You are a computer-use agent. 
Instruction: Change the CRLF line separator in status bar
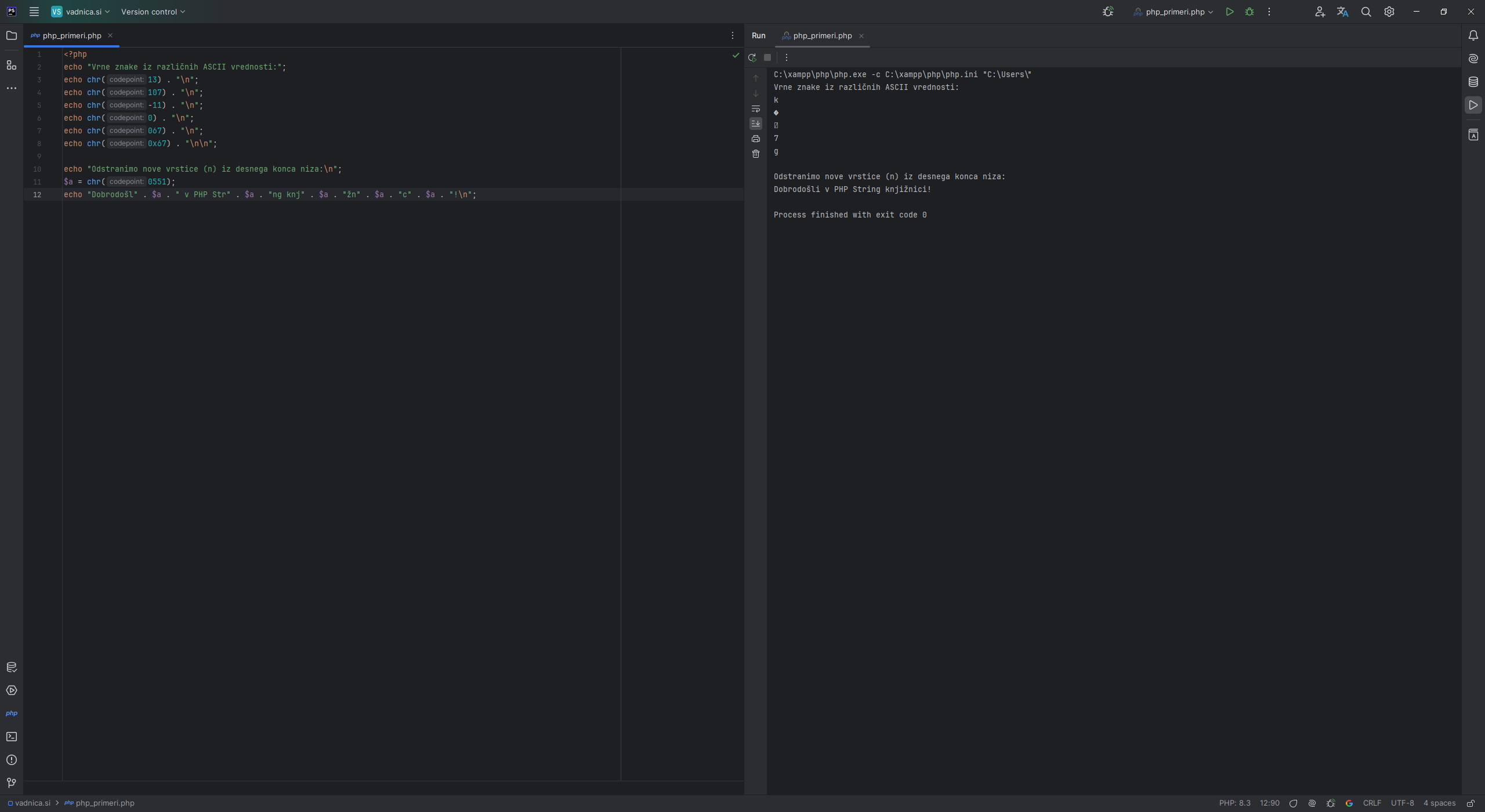pyautogui.click(x=1372, y=803)
